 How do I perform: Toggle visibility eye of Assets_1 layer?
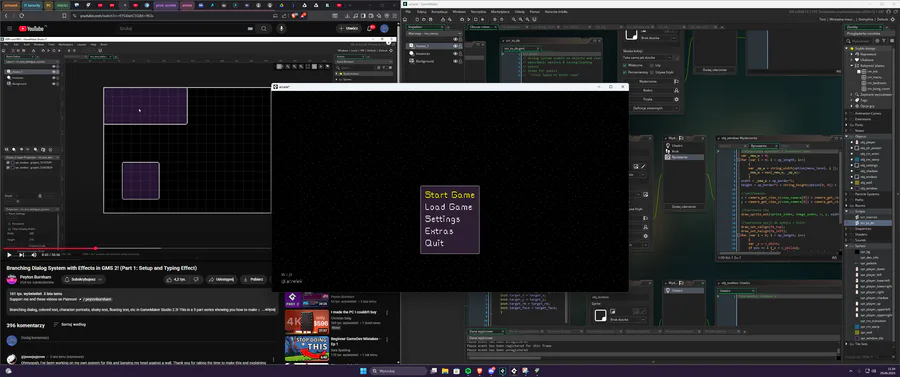point(455,46)
